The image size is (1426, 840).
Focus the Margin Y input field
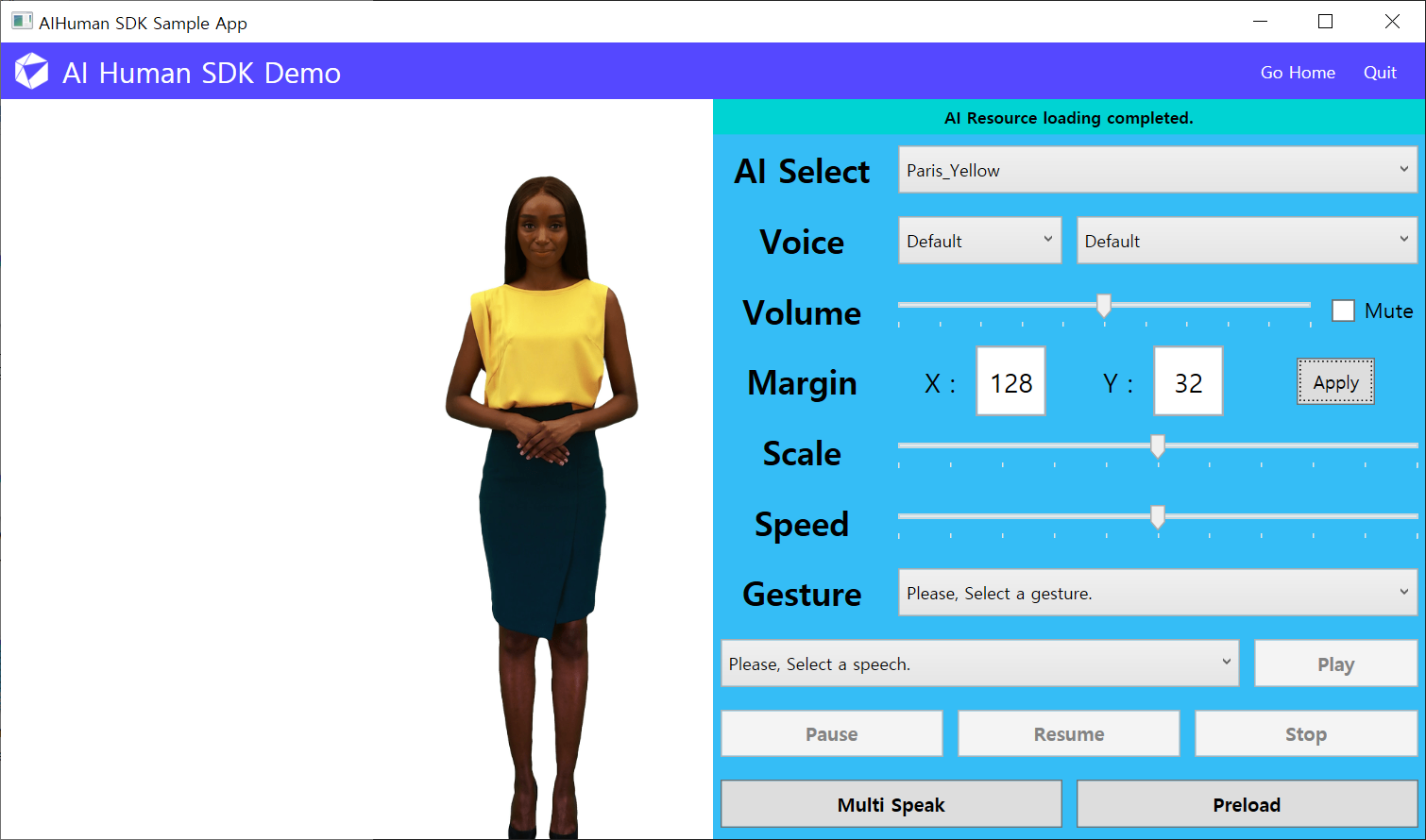(1188, 381)
